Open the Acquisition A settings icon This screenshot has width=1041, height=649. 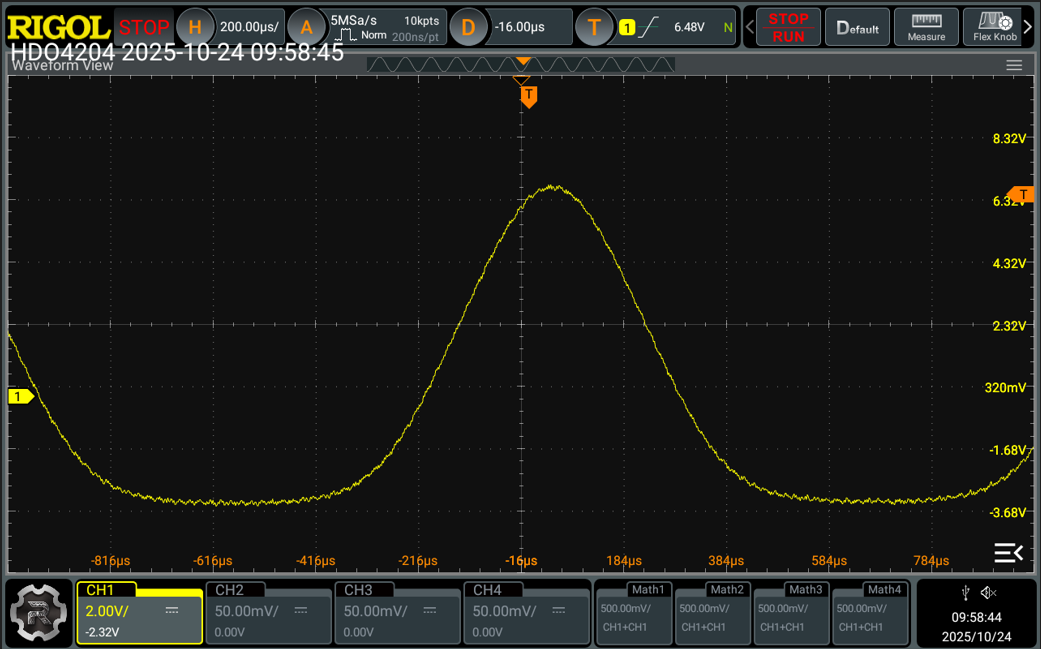coord(306,27)
